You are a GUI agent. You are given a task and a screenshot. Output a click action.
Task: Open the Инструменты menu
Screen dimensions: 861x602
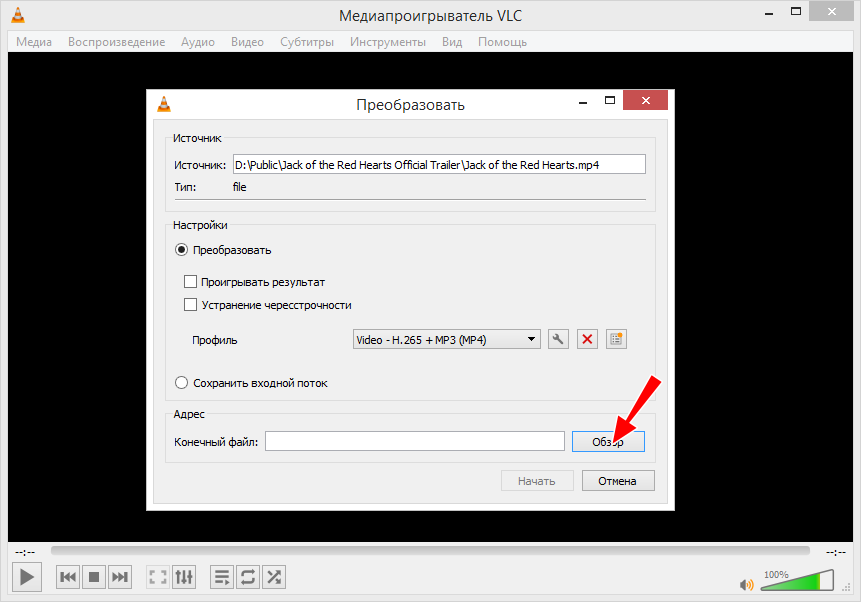click(388, 42)
